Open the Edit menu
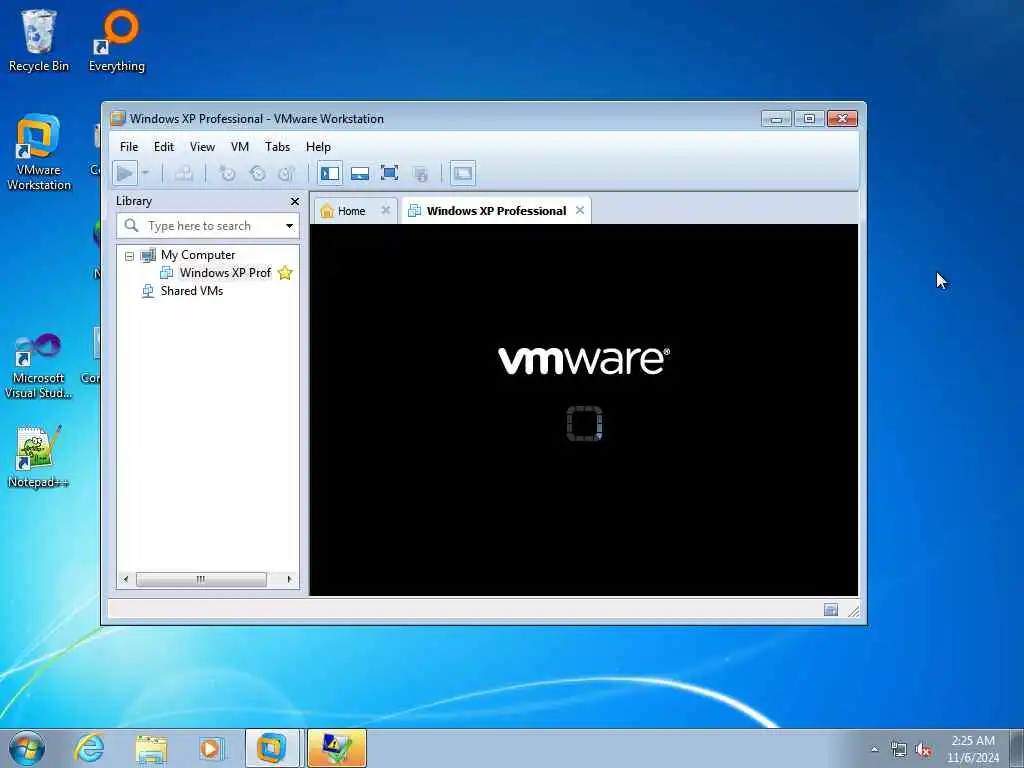The height and width of the screenshot is (768, 1024). 164,147
